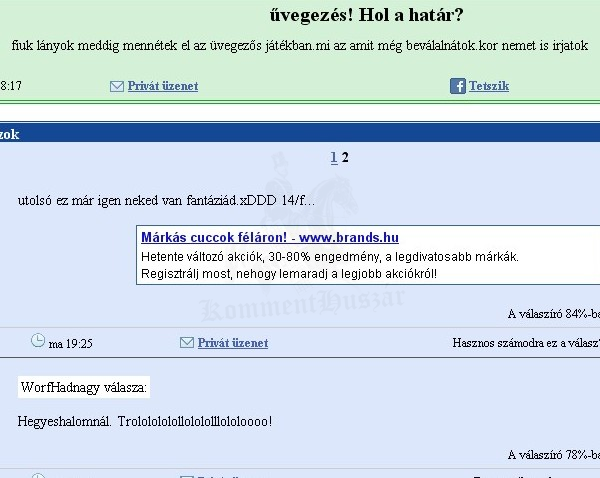The height and width of the screenshot is (478, 600).
Task: Click the envelope icon in the question header
Action: coord(117,86)
